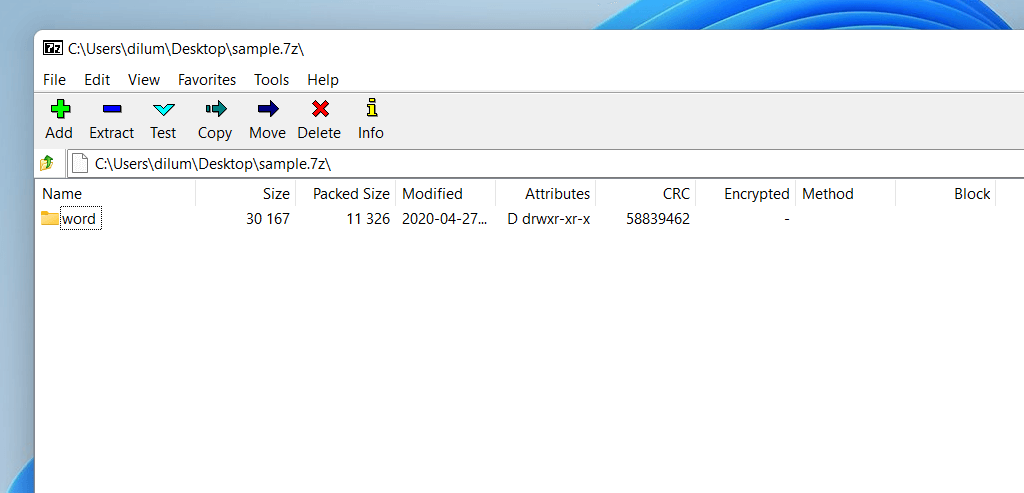
Task: Click the CRC value 58839462
Action: pos(658,219)
